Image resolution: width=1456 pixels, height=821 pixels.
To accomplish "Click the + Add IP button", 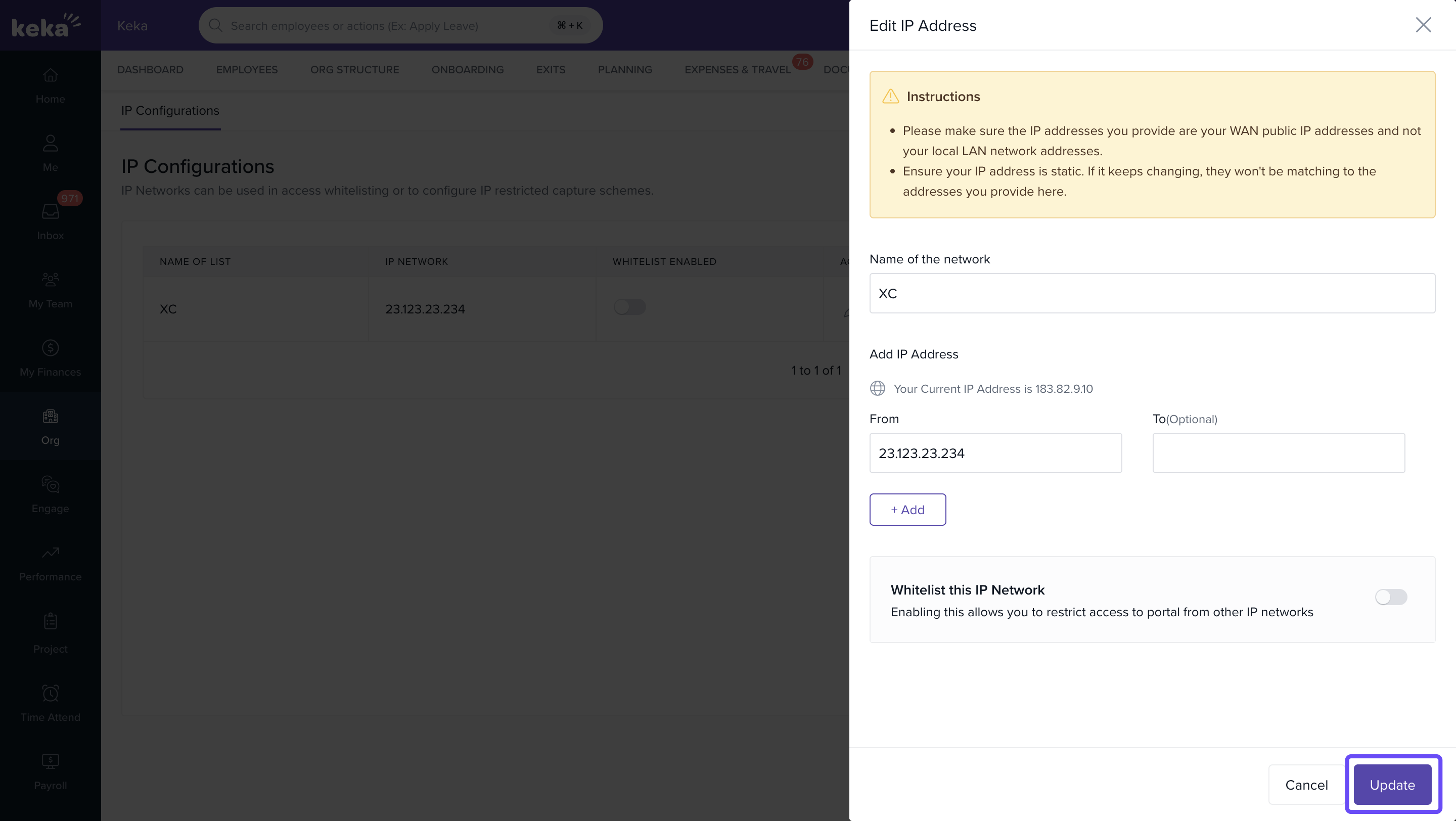I will tap(907, 510).
